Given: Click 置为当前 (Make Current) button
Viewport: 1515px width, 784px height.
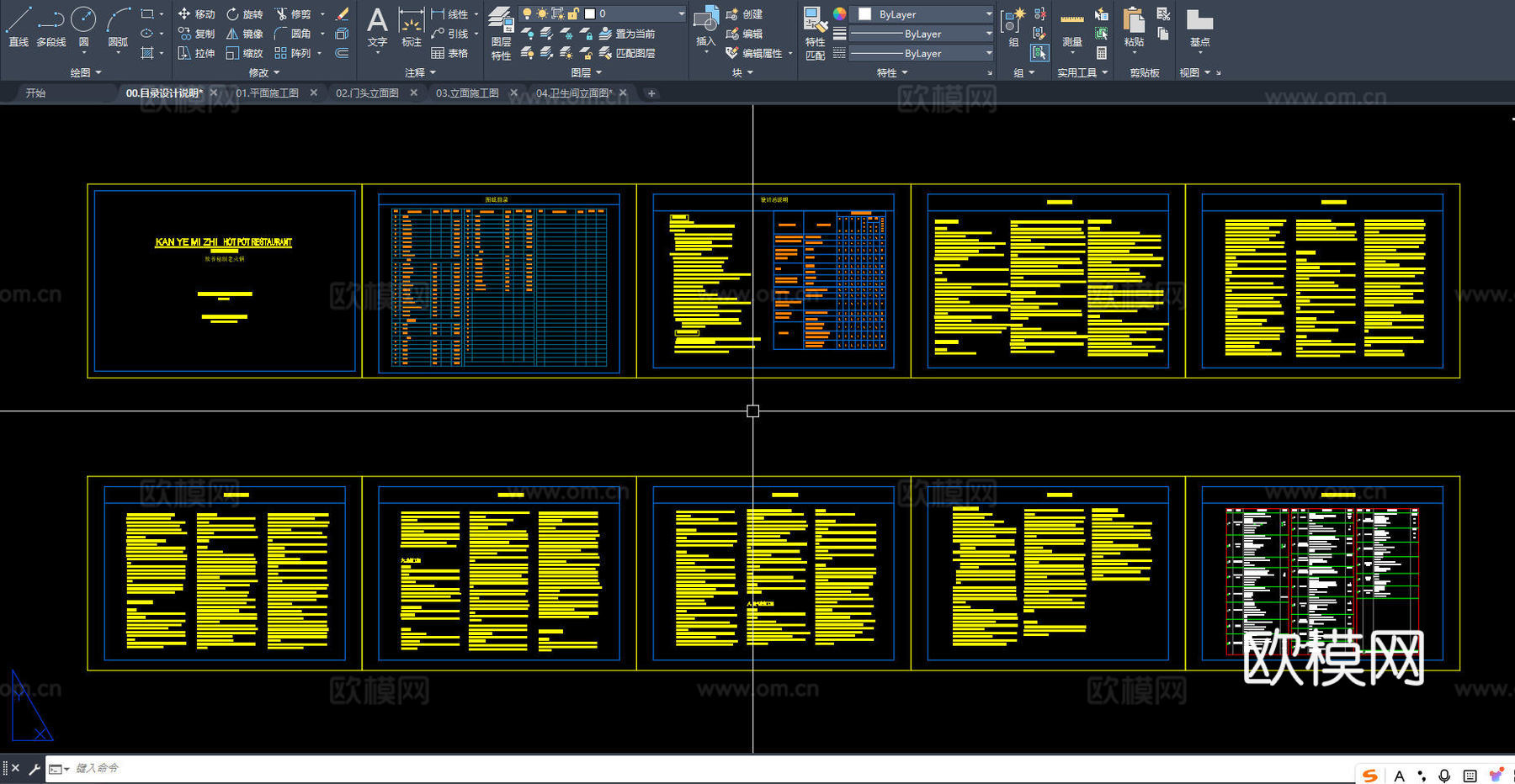Looking at the screenshot, I should coord(627,34).
